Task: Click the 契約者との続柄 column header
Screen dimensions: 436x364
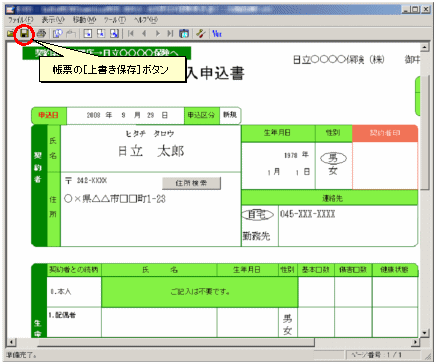Action: [74, 270]
